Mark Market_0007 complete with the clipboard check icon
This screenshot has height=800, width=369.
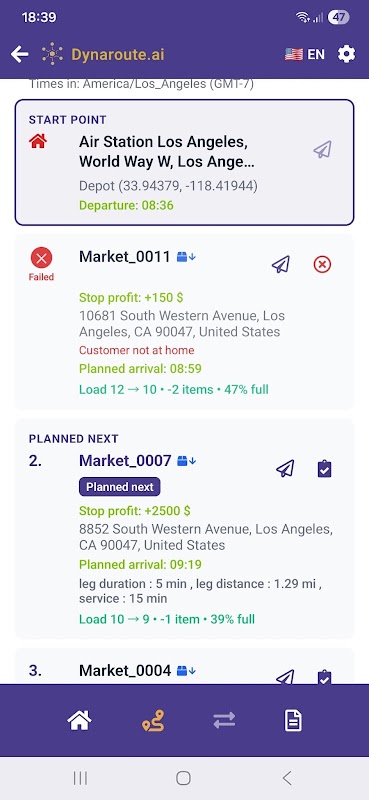point(325,468)
